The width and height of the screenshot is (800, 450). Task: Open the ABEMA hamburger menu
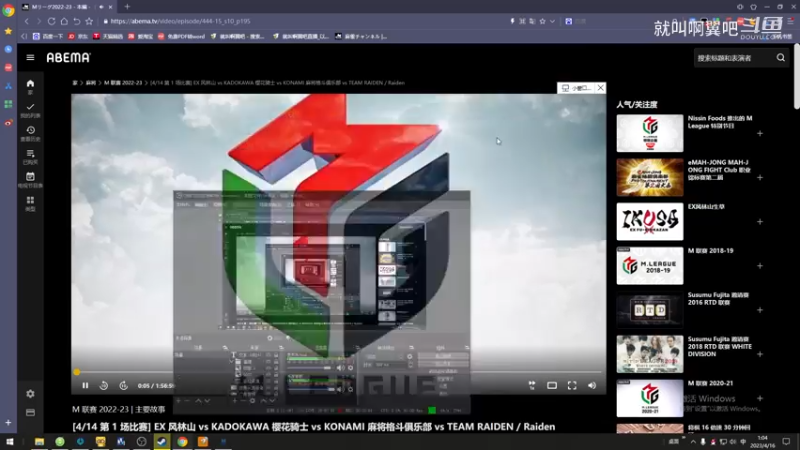(30, 58)
